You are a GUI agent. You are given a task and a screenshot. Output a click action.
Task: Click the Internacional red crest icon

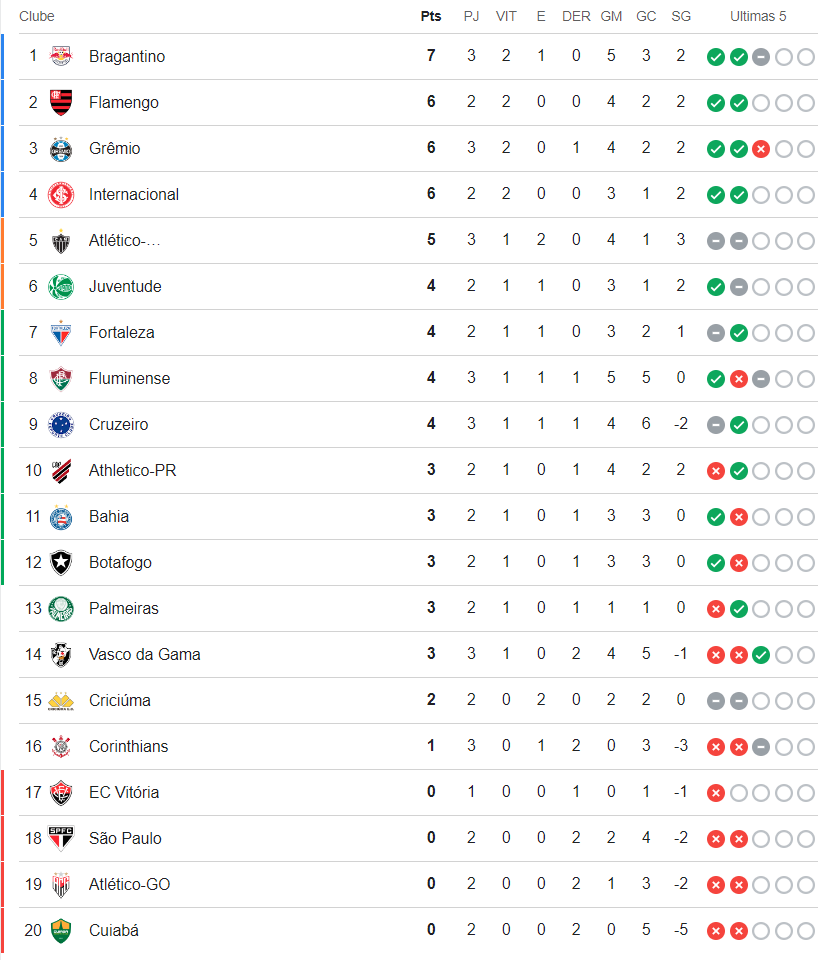61,194
